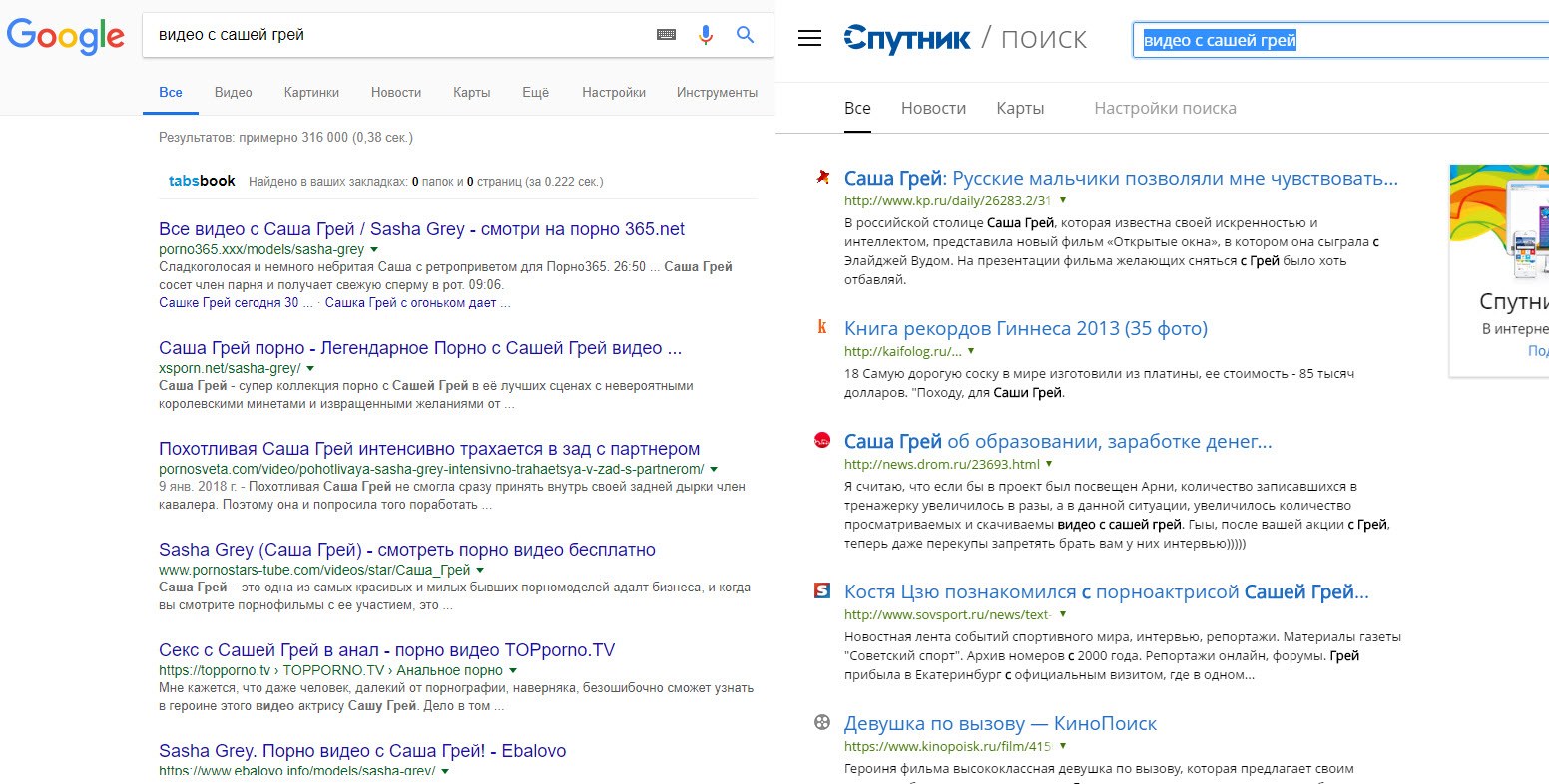Open the Sputnik hamburger menu

pos(809,39)
